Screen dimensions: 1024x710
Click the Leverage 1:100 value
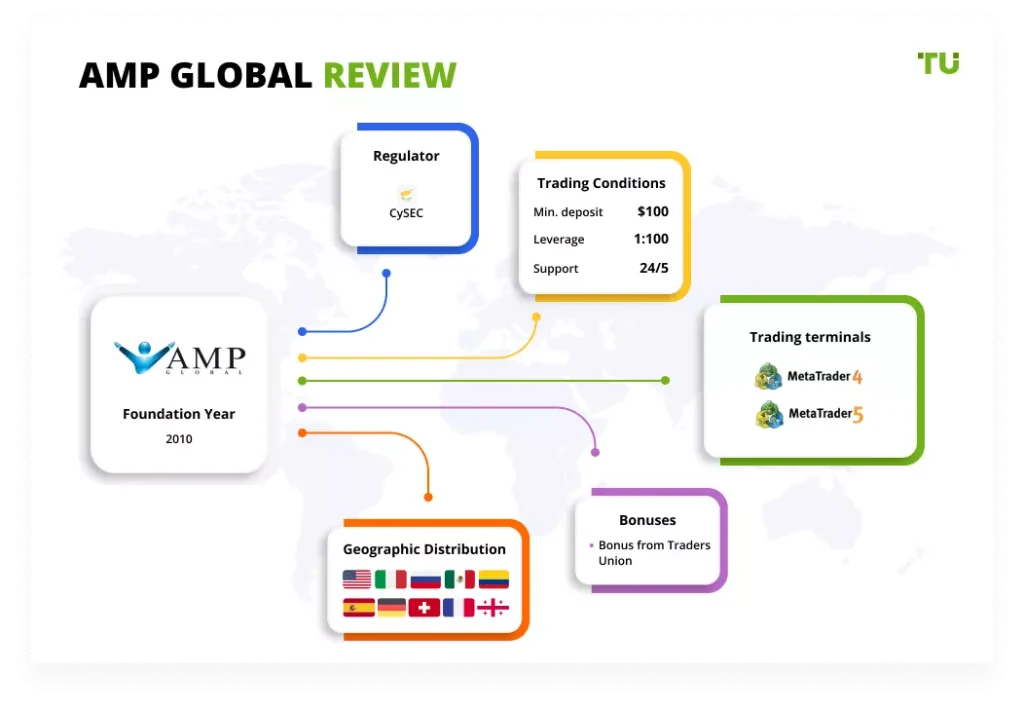click(653, 239)
